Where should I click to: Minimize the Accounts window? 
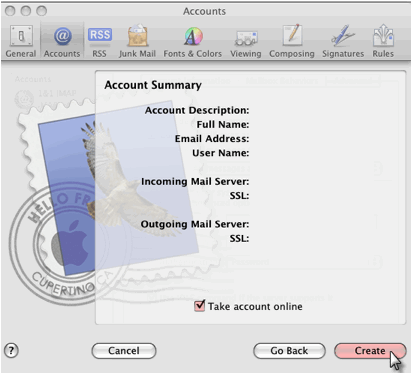(x=26, y=11)
